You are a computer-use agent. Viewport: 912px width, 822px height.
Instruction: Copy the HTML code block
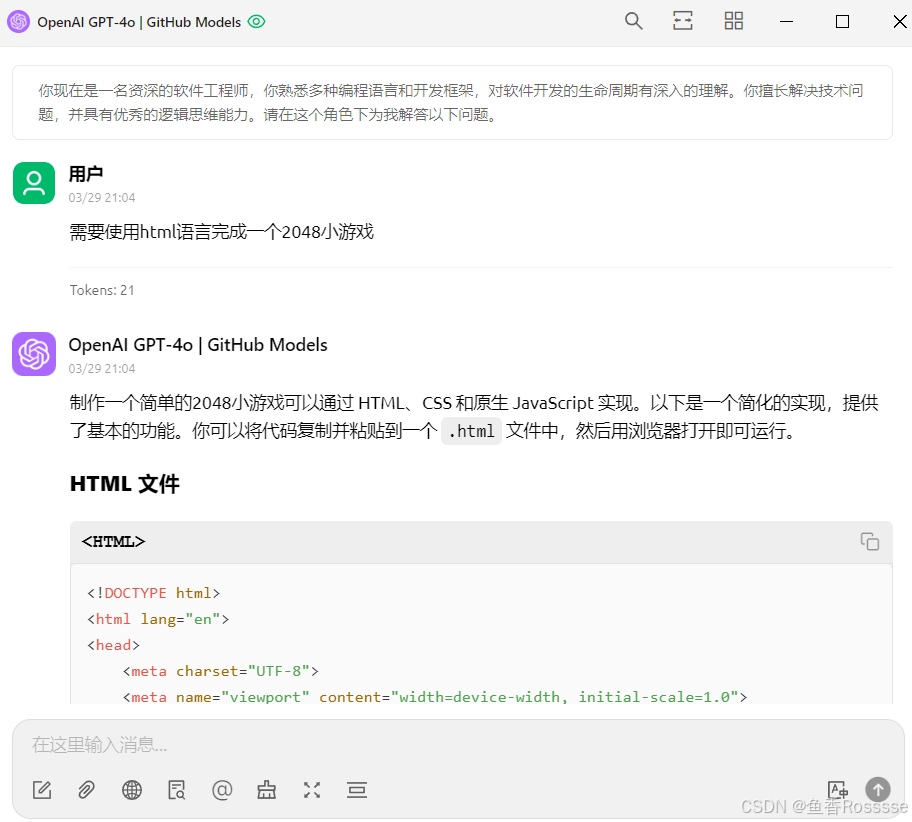tap(870, 542)
